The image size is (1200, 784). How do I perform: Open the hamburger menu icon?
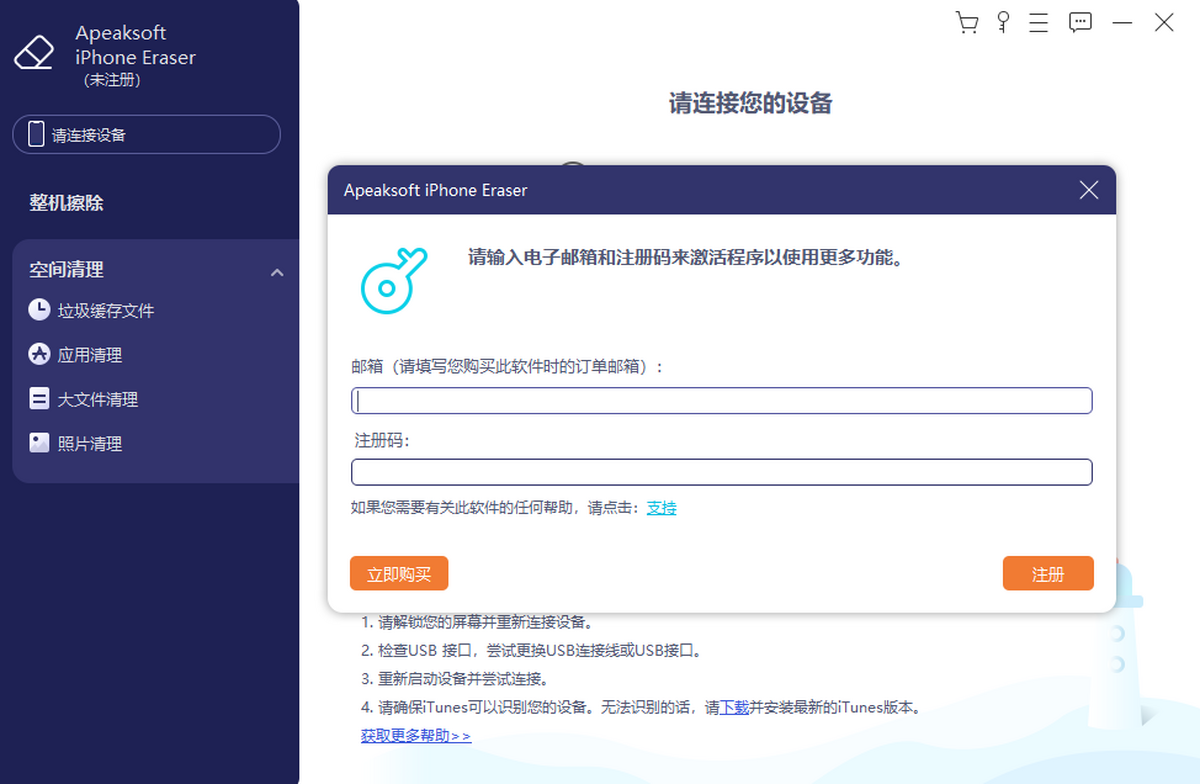coord(1039,22)
